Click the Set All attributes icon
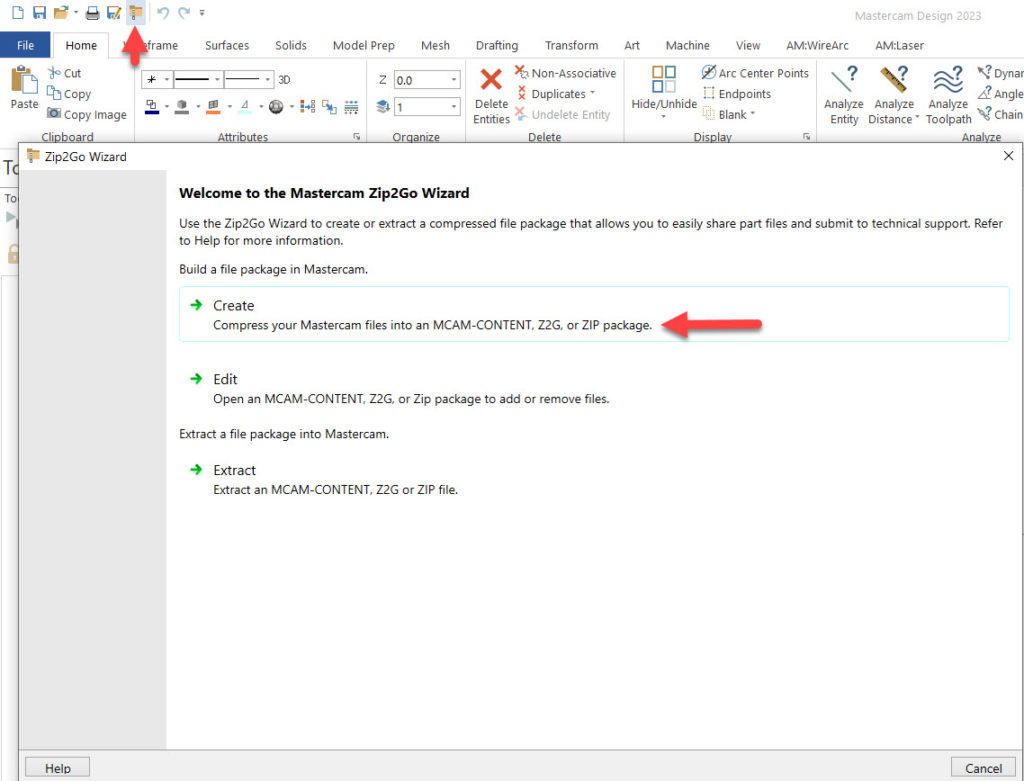This screenshot has width=1024, height=781. (308, 106)
